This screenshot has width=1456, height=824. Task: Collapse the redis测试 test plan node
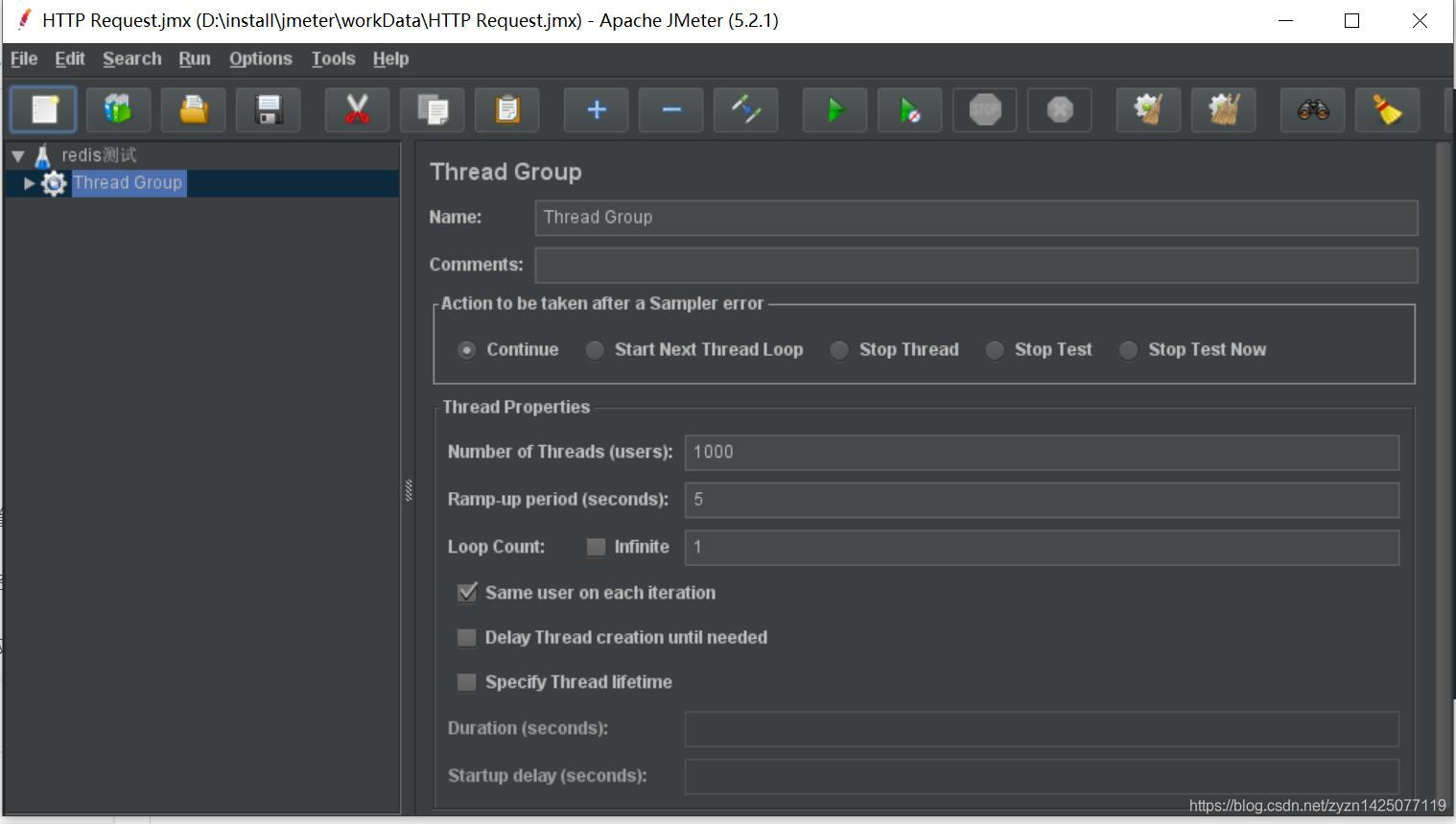18,155
